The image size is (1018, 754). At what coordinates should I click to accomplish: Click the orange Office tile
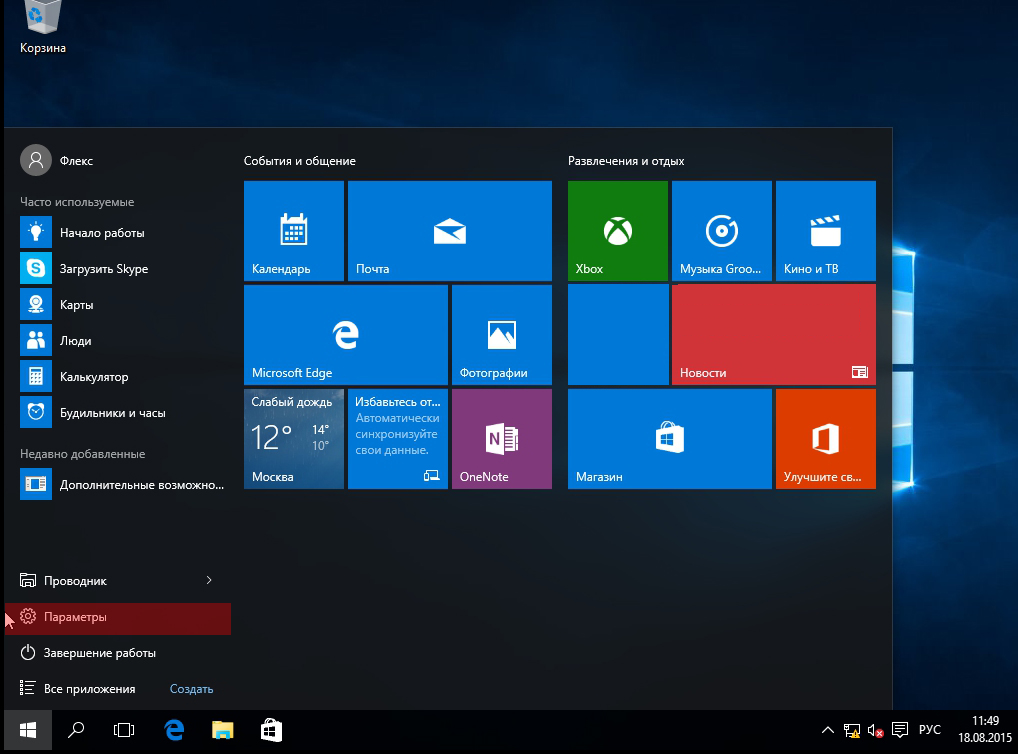coord(825,438)
